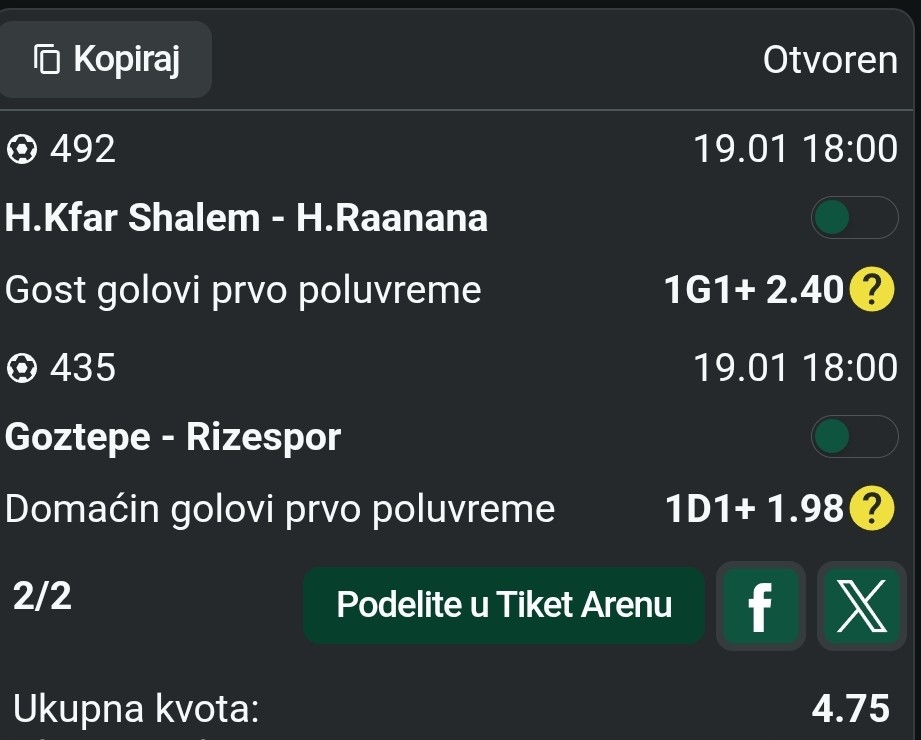This screenshot has width=921, height=740.
Task: Open help icon for 1G1+ bet
Action: (871, 291)
